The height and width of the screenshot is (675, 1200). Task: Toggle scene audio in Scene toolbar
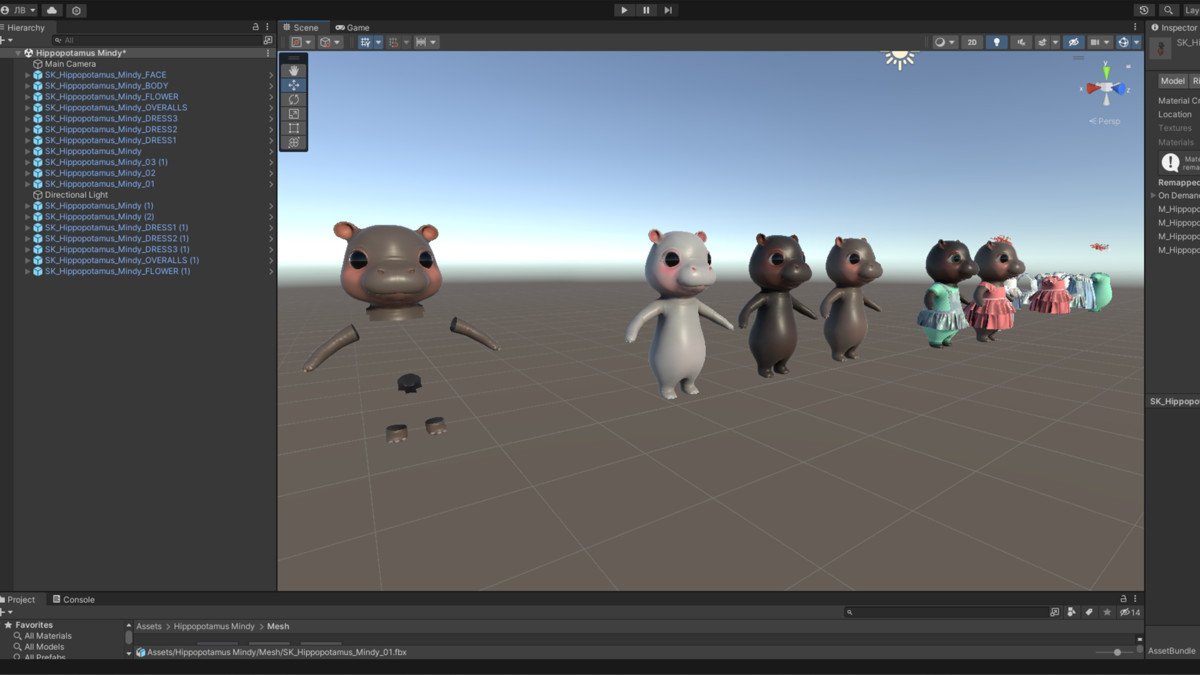(x=1021, y=42)
